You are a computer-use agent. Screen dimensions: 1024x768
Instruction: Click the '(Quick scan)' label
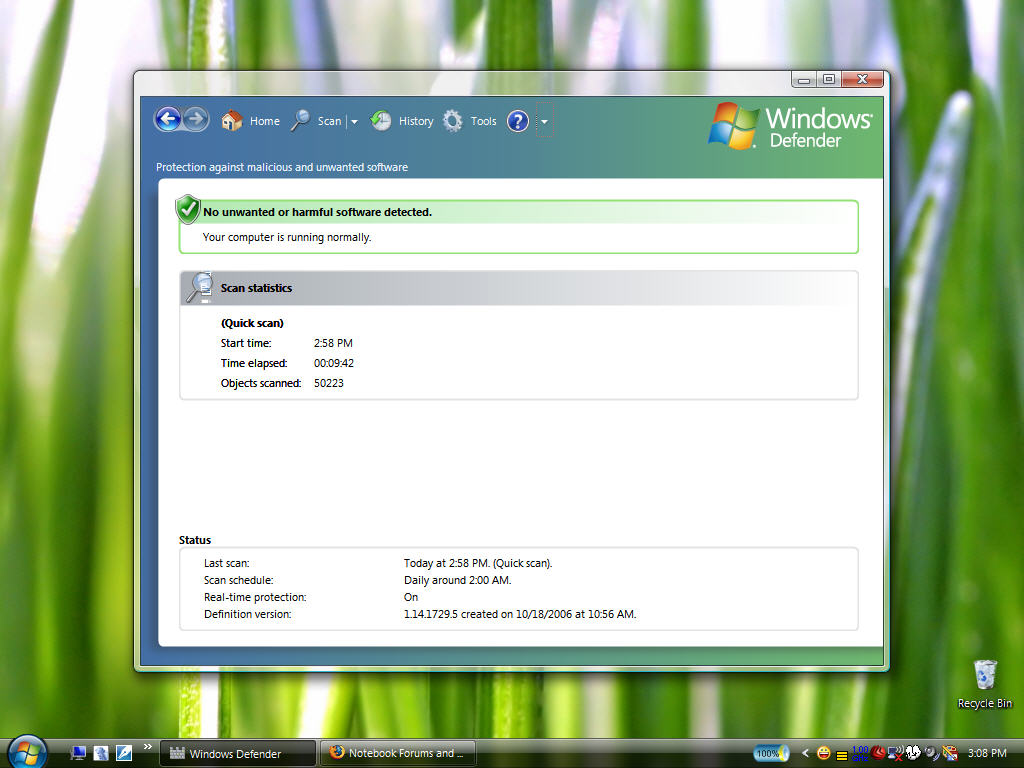pos(252,323)
